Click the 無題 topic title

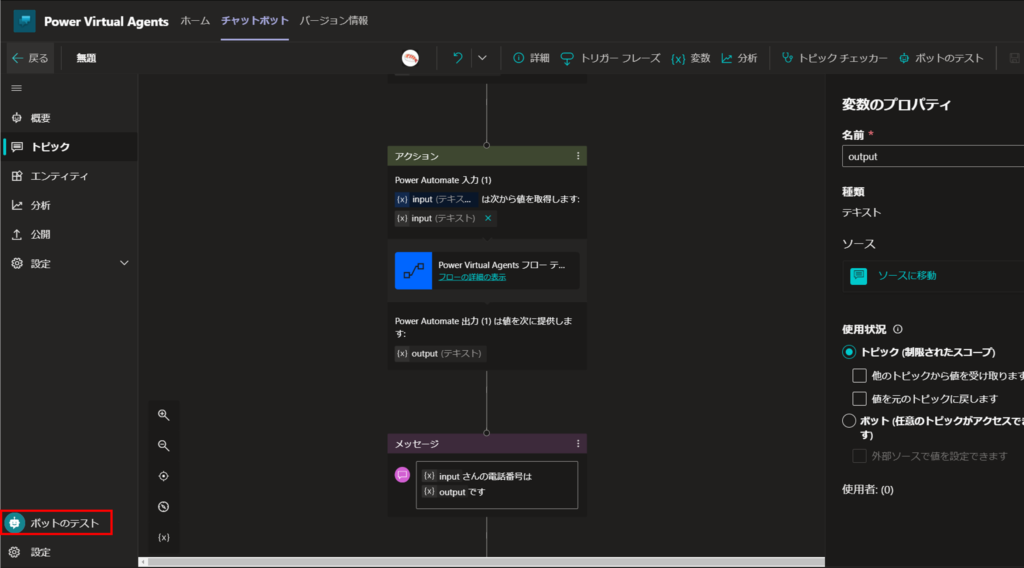(x=86, y=58)
